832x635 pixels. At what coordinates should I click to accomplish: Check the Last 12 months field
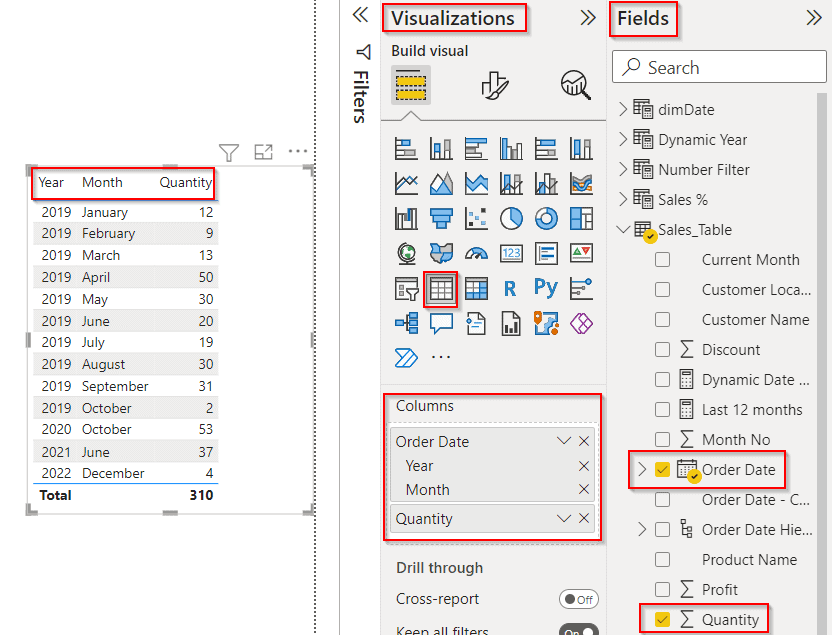pos(662,410)
